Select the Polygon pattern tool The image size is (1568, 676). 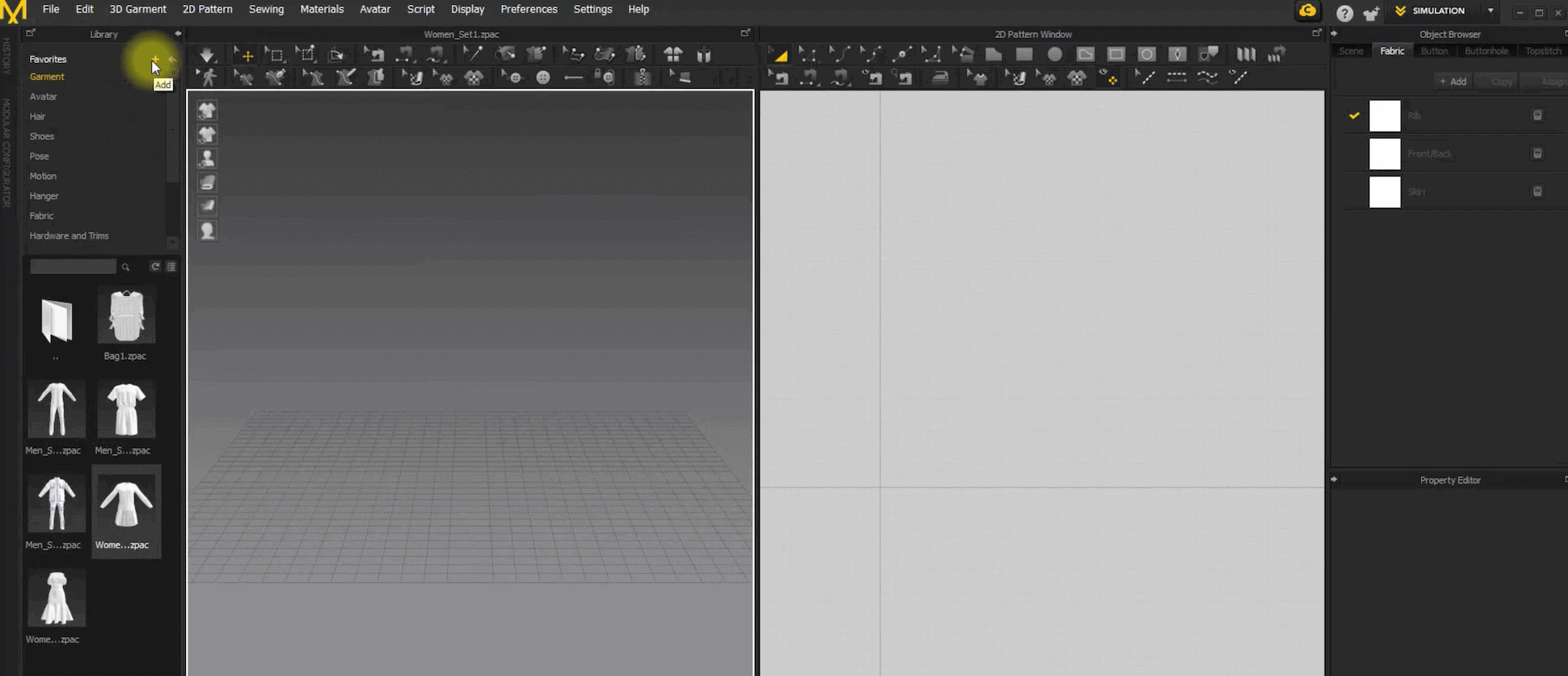click(x=993, y=54)
